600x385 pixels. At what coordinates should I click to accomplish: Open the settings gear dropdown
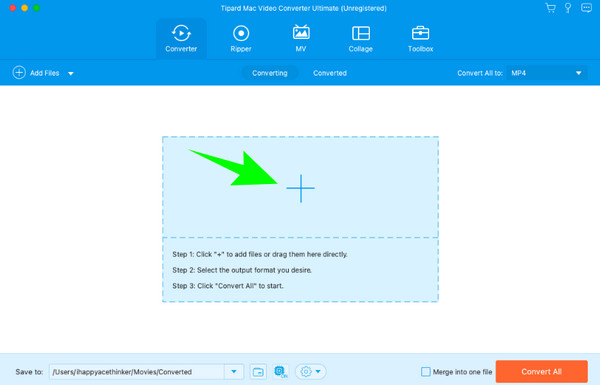coord(310,372)
